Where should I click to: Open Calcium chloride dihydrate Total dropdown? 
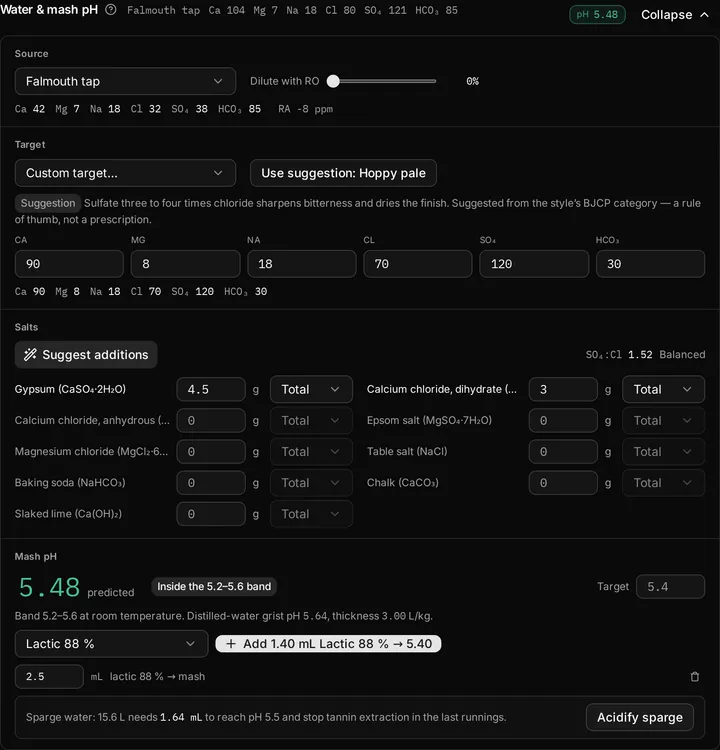[664, 389]
